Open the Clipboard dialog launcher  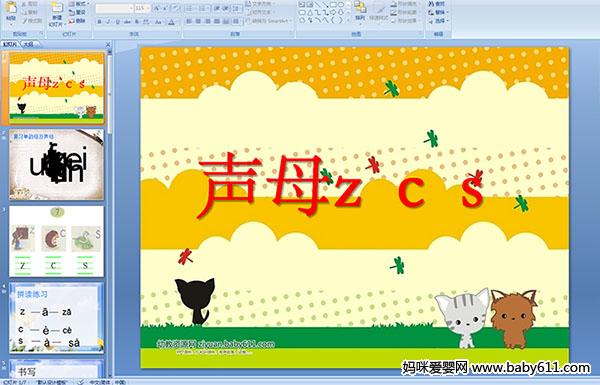(41, 34)
